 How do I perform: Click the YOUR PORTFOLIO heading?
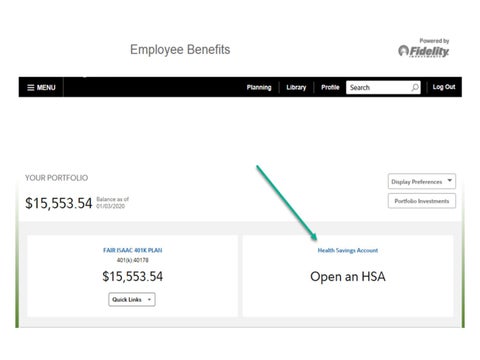[x=57, y=178]
